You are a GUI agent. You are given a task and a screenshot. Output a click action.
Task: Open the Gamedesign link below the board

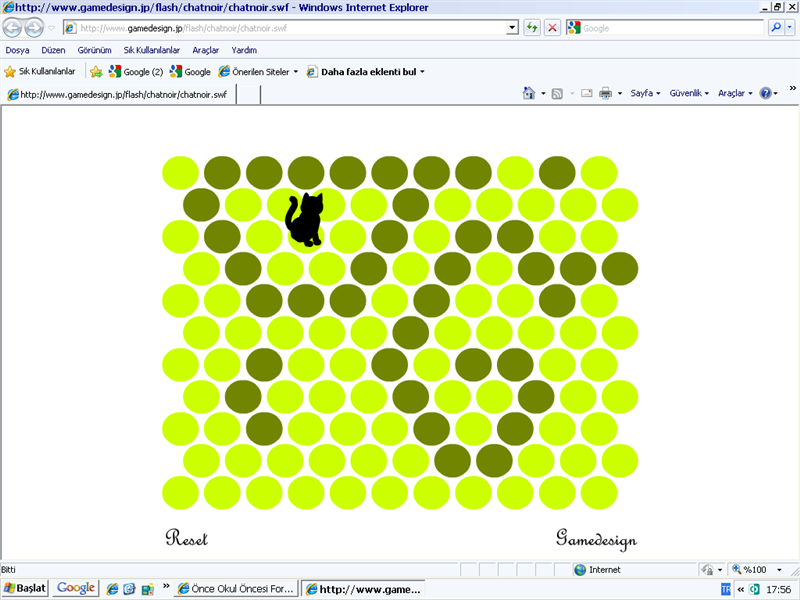pyautogui.click(x=596, y=539)
